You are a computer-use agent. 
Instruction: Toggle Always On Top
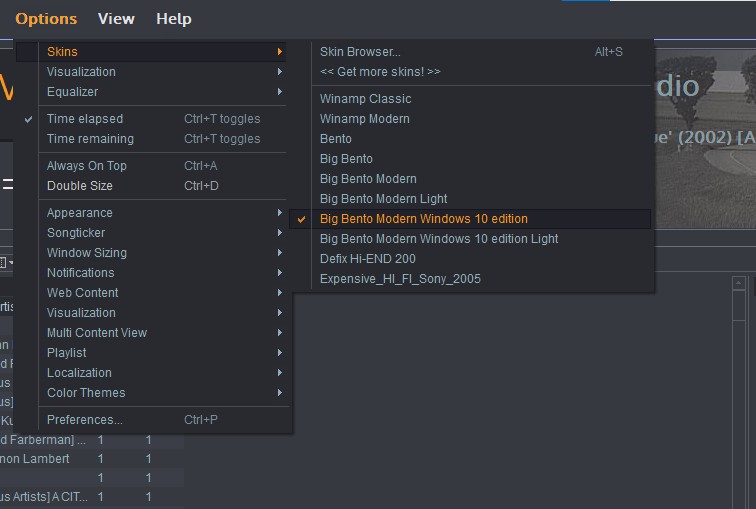151,166
